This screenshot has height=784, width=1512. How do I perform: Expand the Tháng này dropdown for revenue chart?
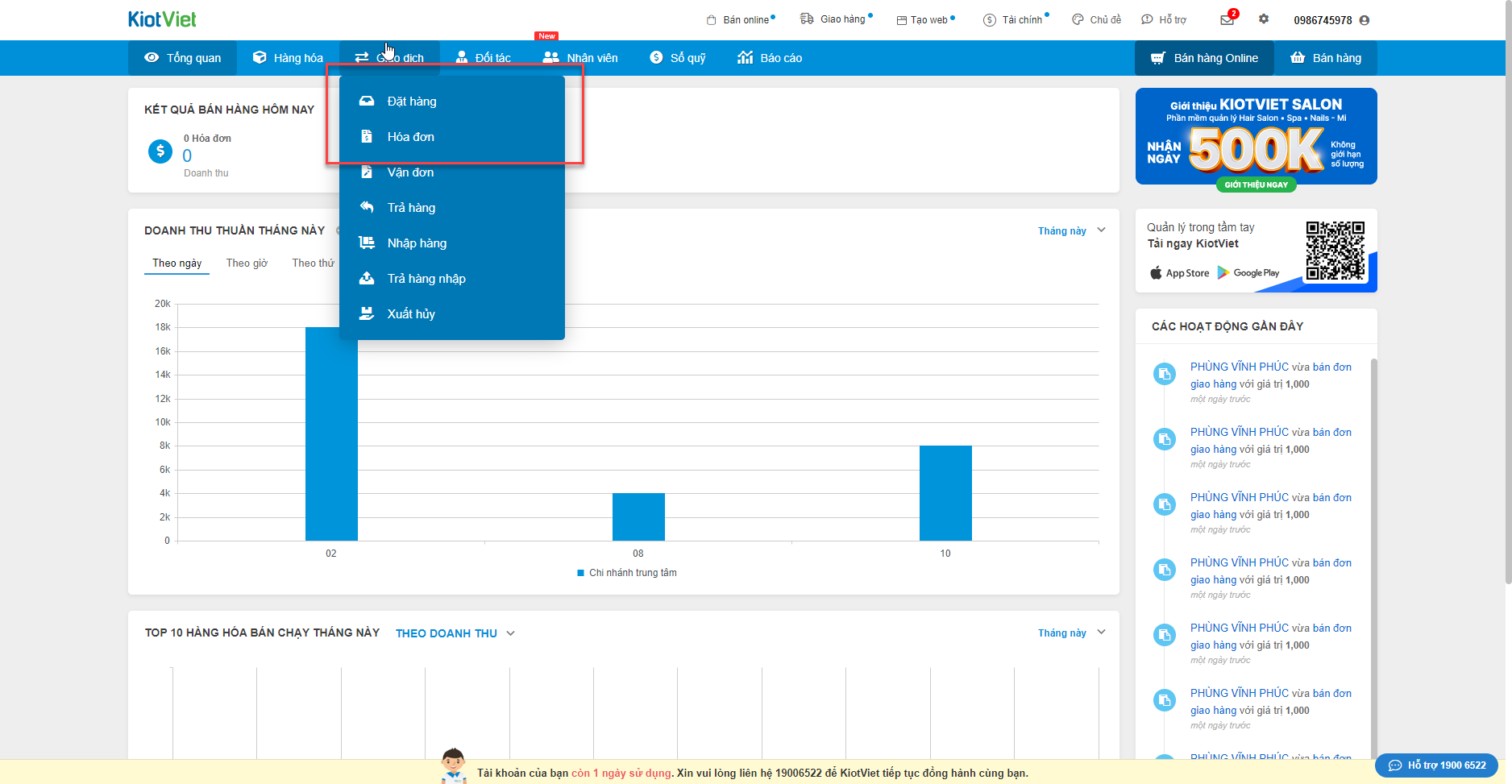[1071, 231]
